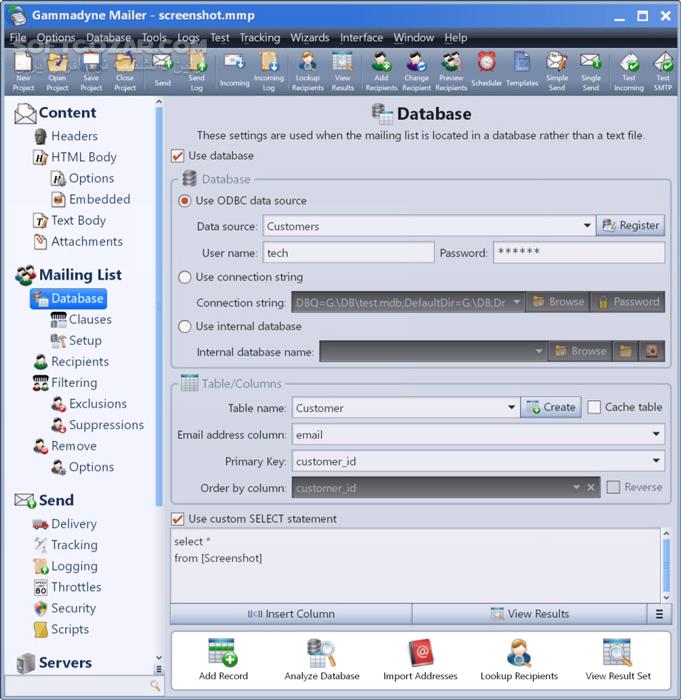Open the Wizards menu
681x700 pixels.
click(309, 38)
